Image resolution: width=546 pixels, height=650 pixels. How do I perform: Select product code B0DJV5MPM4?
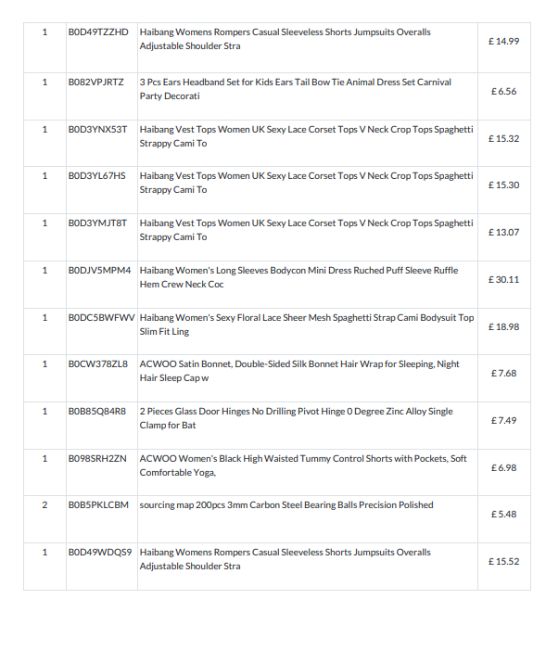click(99, 270)
